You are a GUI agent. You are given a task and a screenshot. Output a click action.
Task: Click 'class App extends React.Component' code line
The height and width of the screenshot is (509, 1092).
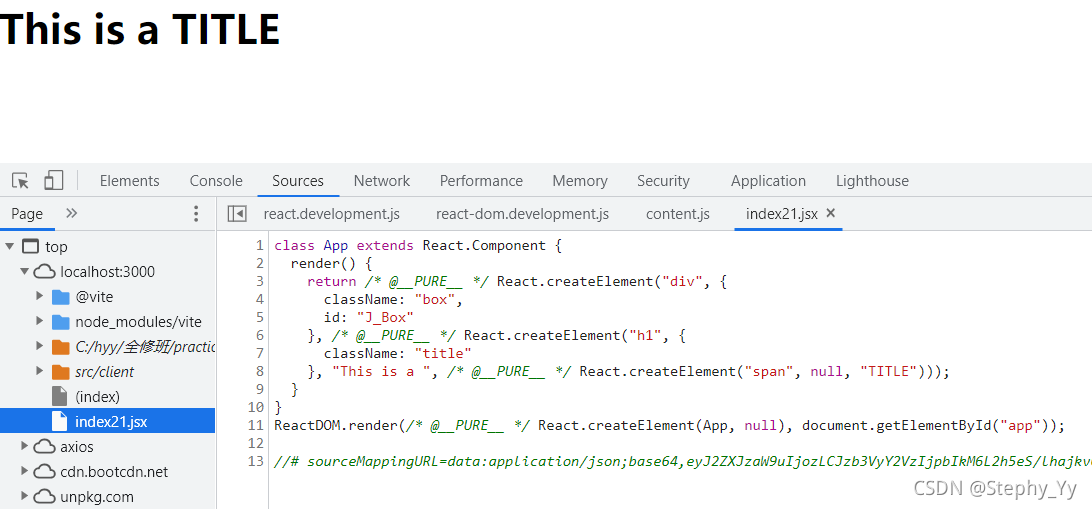(x=417, y=246)
